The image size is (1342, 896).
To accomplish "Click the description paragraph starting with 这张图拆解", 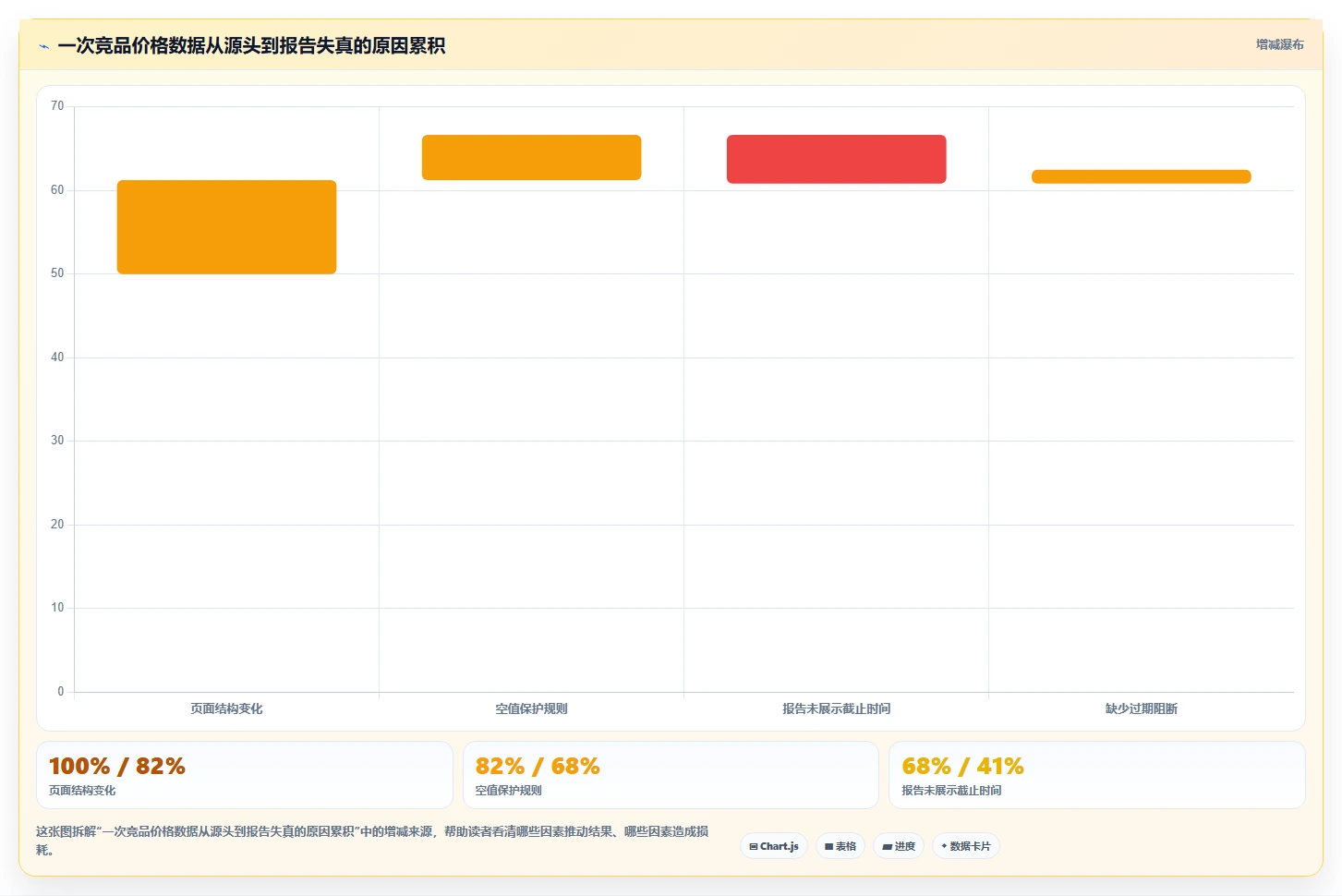I will [x=373, y=841].
